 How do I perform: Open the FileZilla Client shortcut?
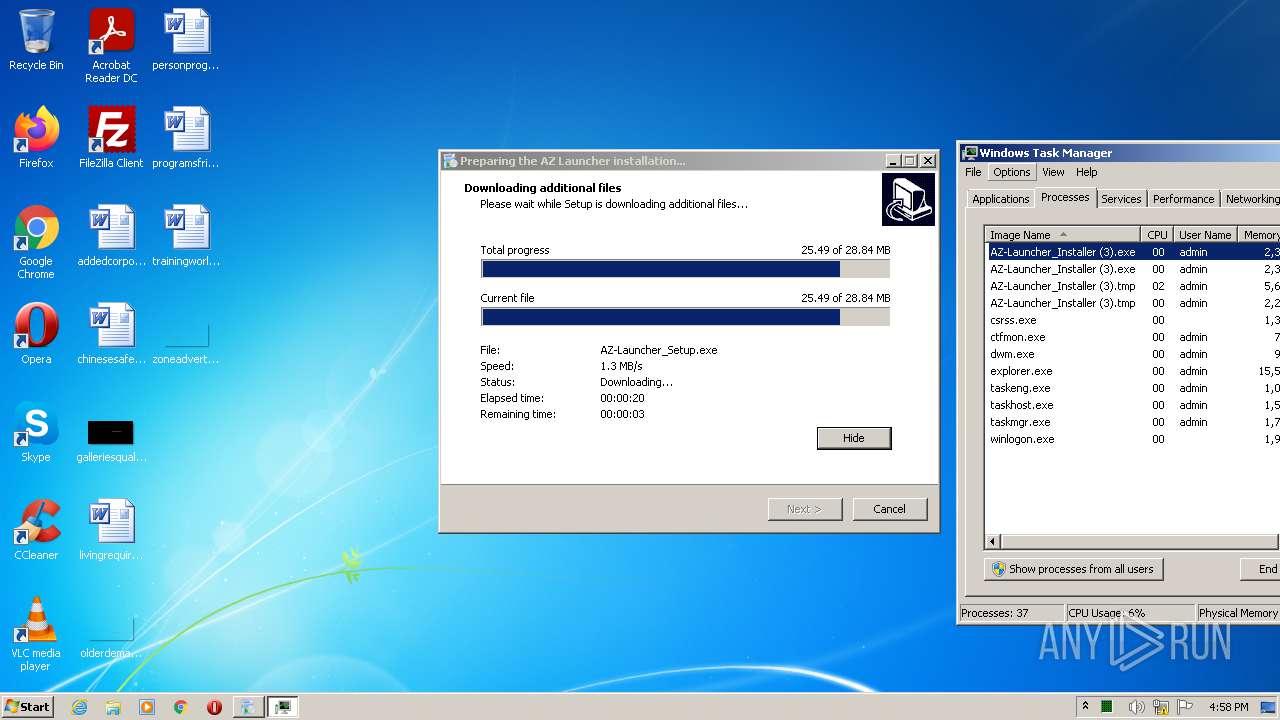point(111,138)
